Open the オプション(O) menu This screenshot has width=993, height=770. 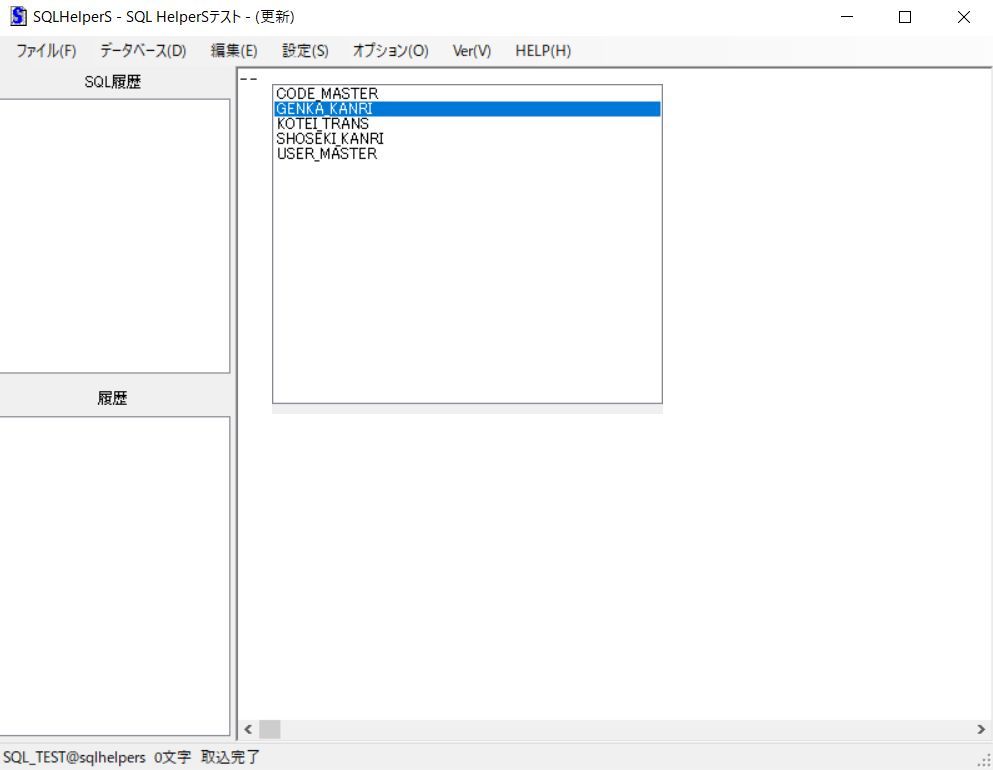pyautogui.click(x=390, y=51)
